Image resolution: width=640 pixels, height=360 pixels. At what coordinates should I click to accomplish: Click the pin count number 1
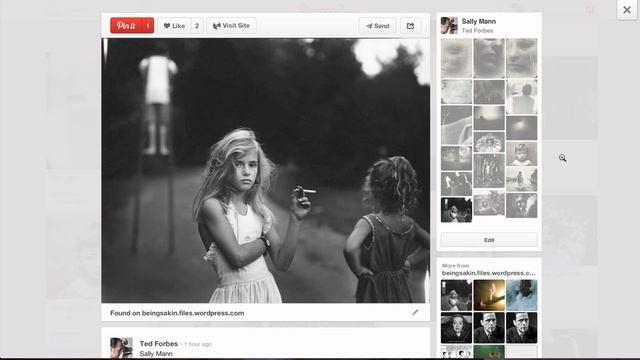point(148,26)
